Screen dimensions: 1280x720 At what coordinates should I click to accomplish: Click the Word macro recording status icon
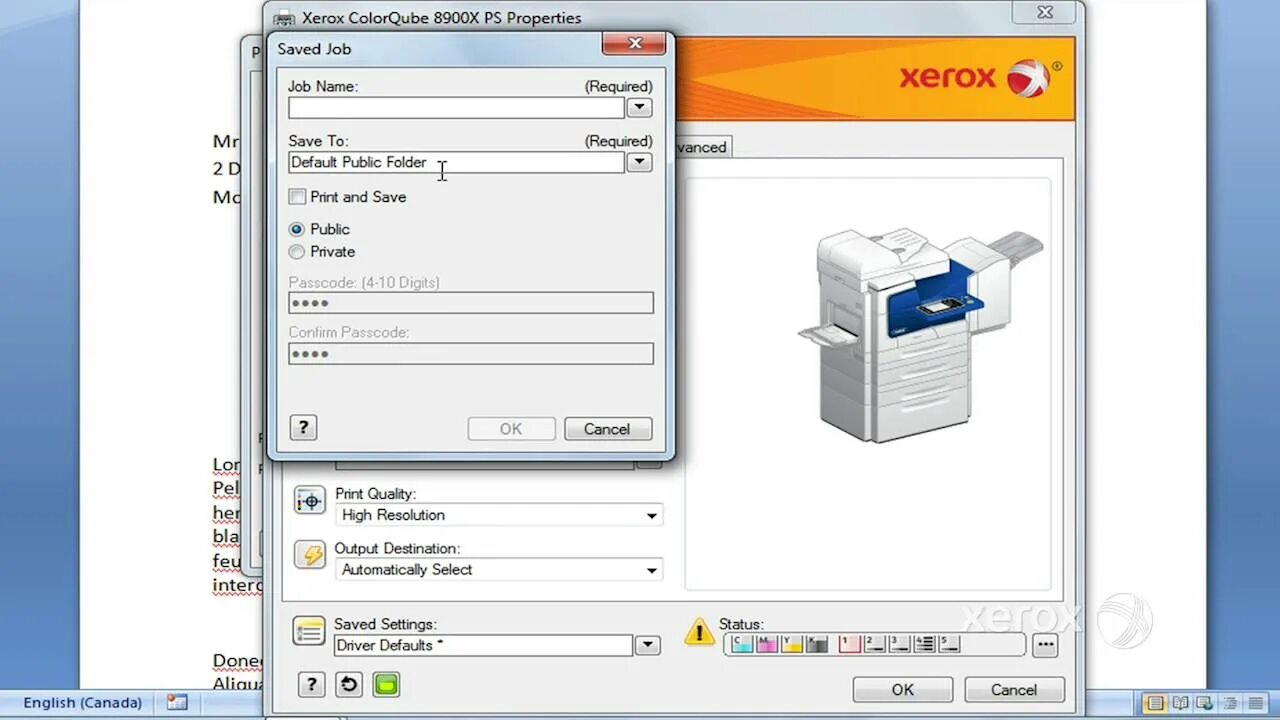[177, 703]
